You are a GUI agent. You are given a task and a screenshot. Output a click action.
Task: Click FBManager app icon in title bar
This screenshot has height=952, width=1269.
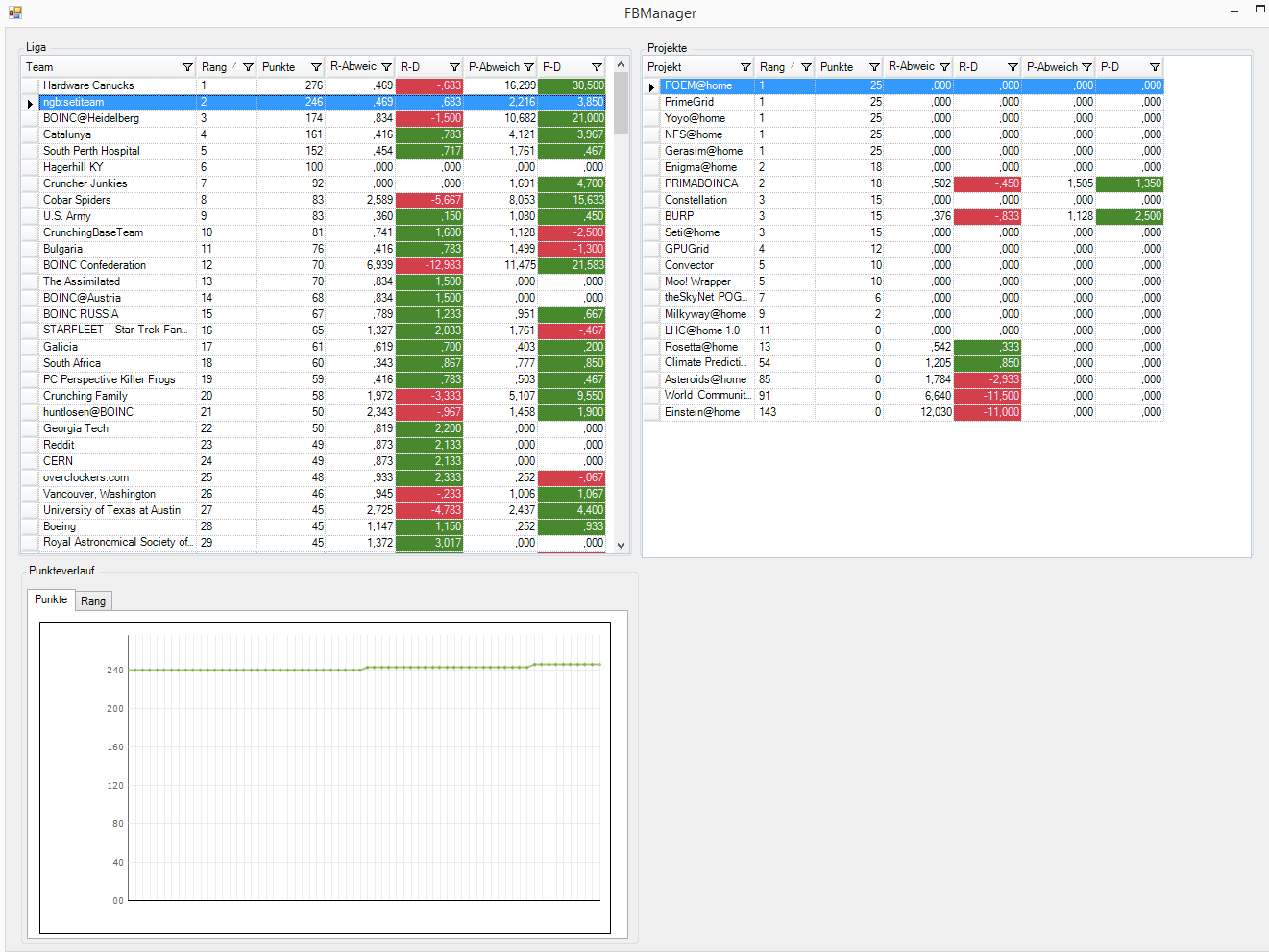click(14, 12)
